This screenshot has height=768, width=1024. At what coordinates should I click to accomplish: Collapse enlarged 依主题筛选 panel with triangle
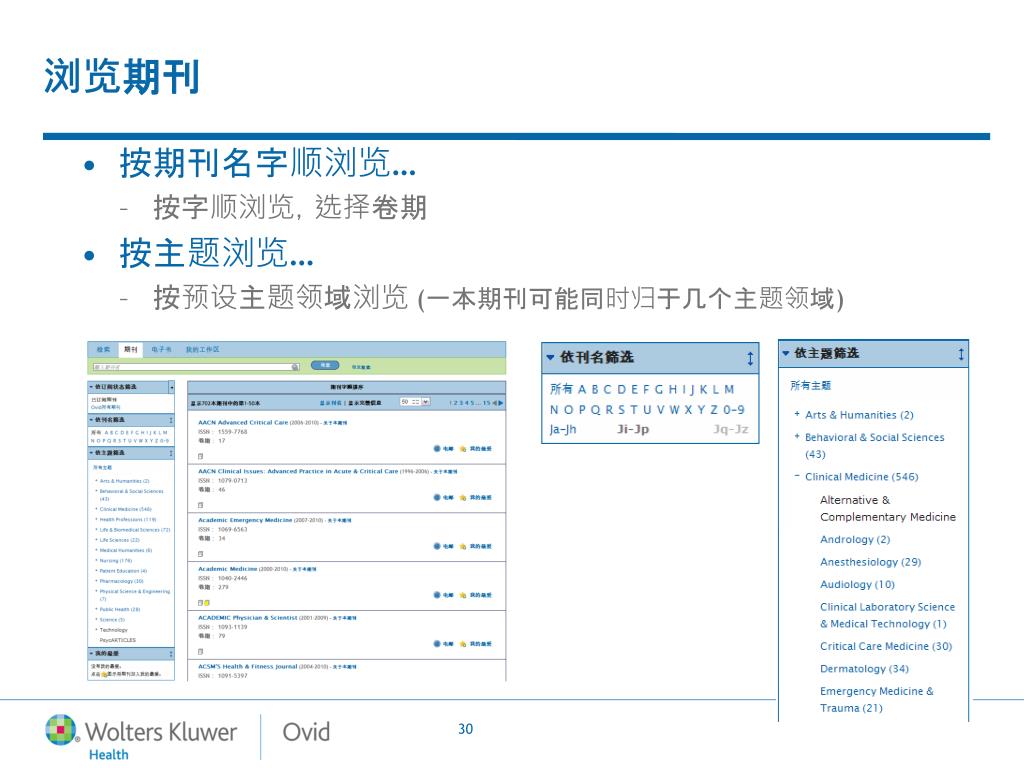(x=786, y=353)
